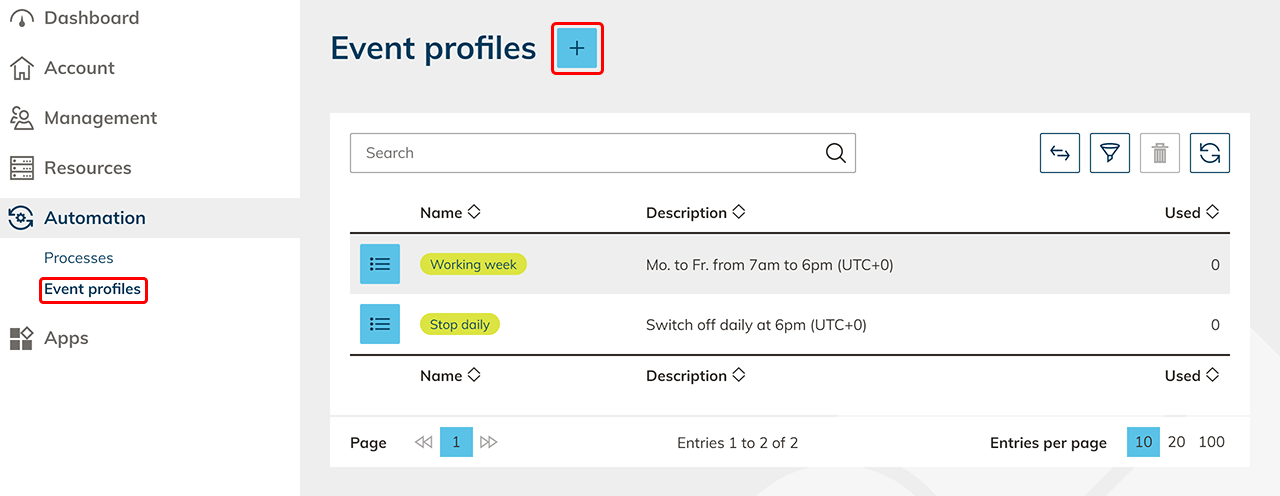Expand the Management menu section

[x=100, y=118]
